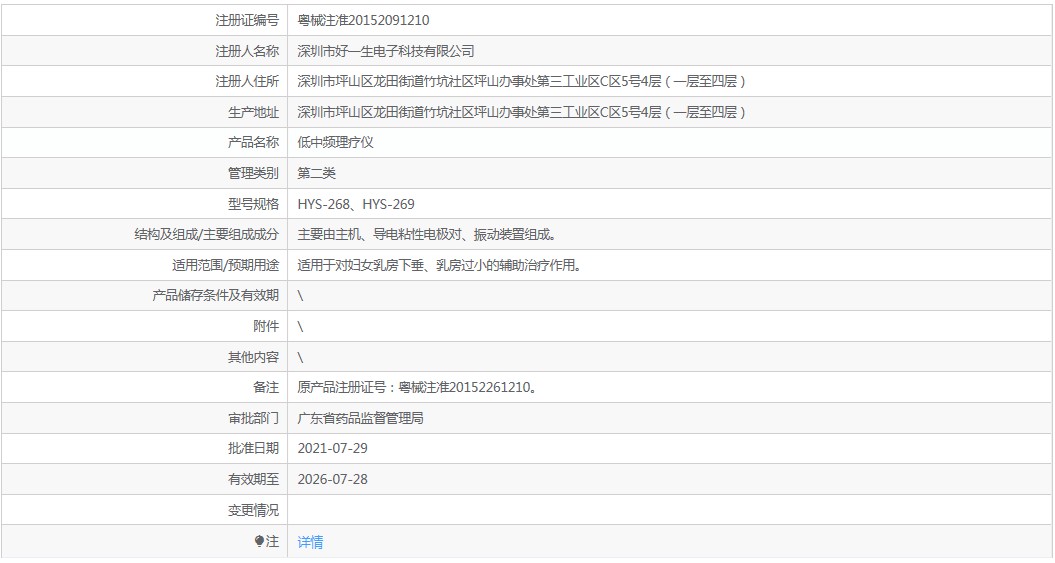
Task: Click the 适用范围/预期用途 label
Action: (x=225, y=266)
